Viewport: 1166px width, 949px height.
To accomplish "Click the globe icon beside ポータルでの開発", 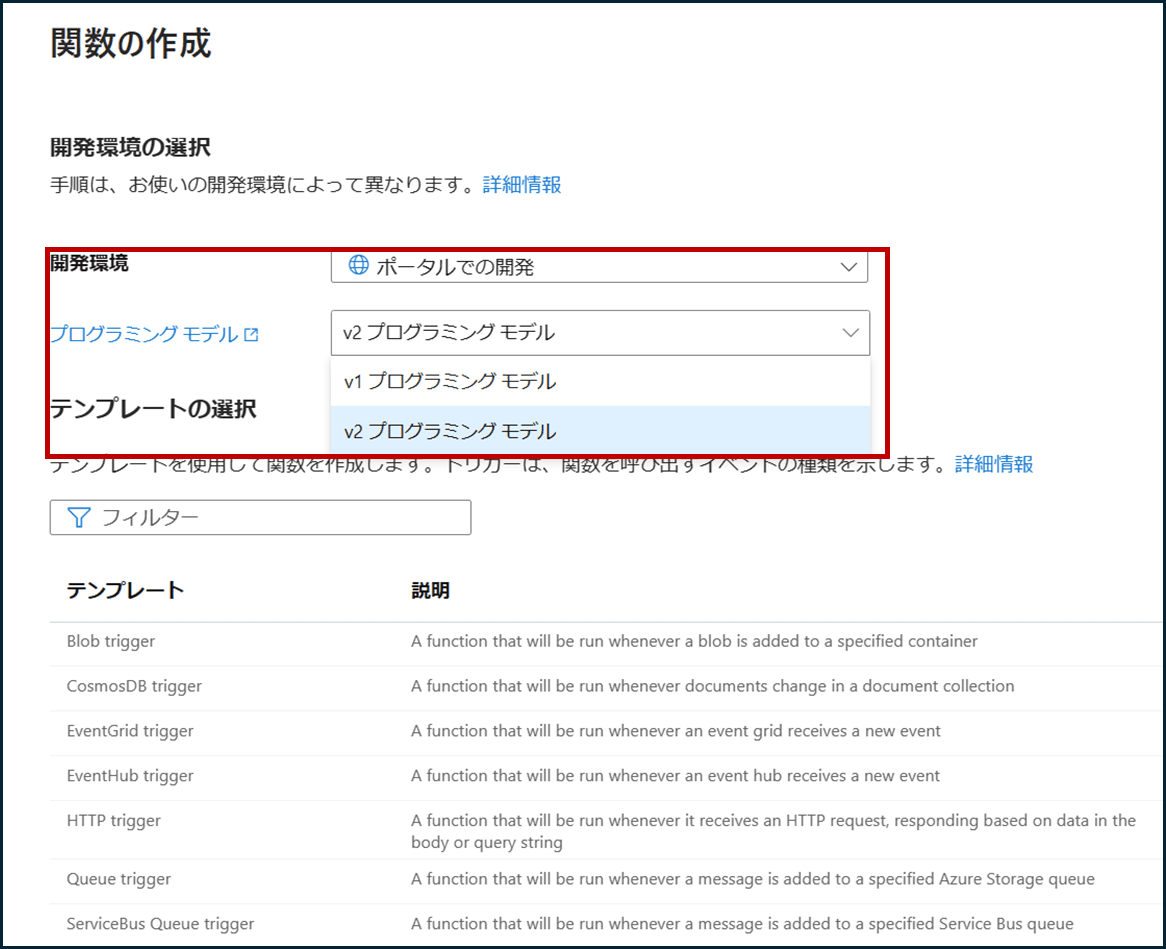I will point(357,266).
